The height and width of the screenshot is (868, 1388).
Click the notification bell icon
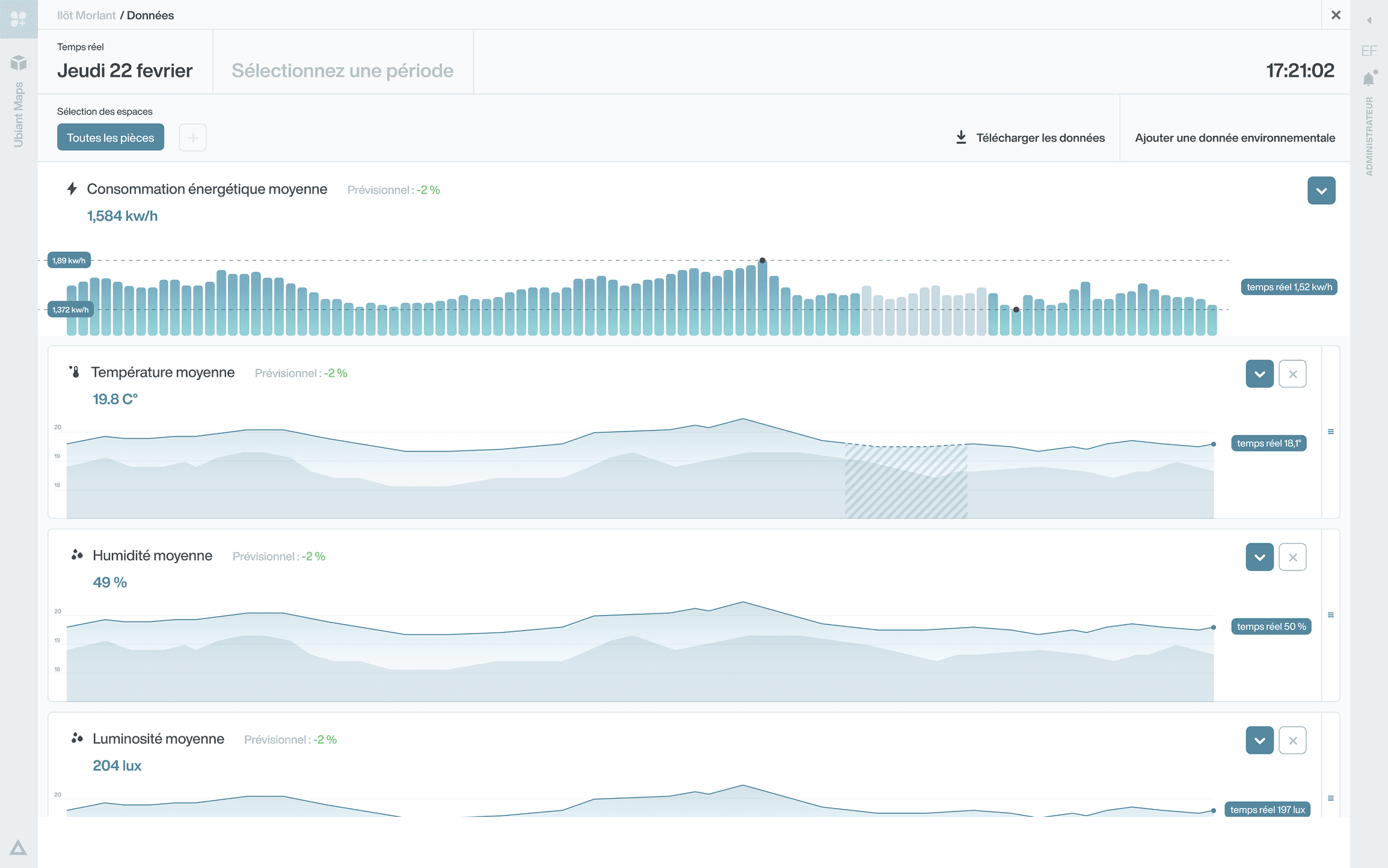click(1369, 79)
